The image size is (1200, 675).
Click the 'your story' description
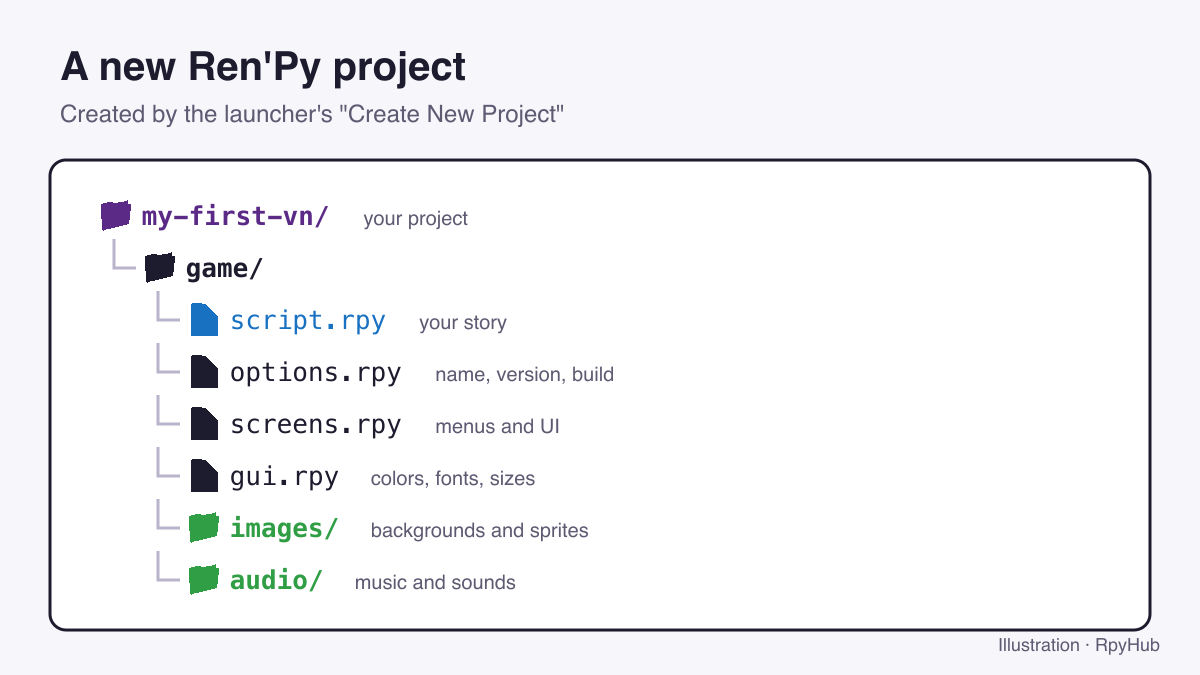click(x=463, y=322)
